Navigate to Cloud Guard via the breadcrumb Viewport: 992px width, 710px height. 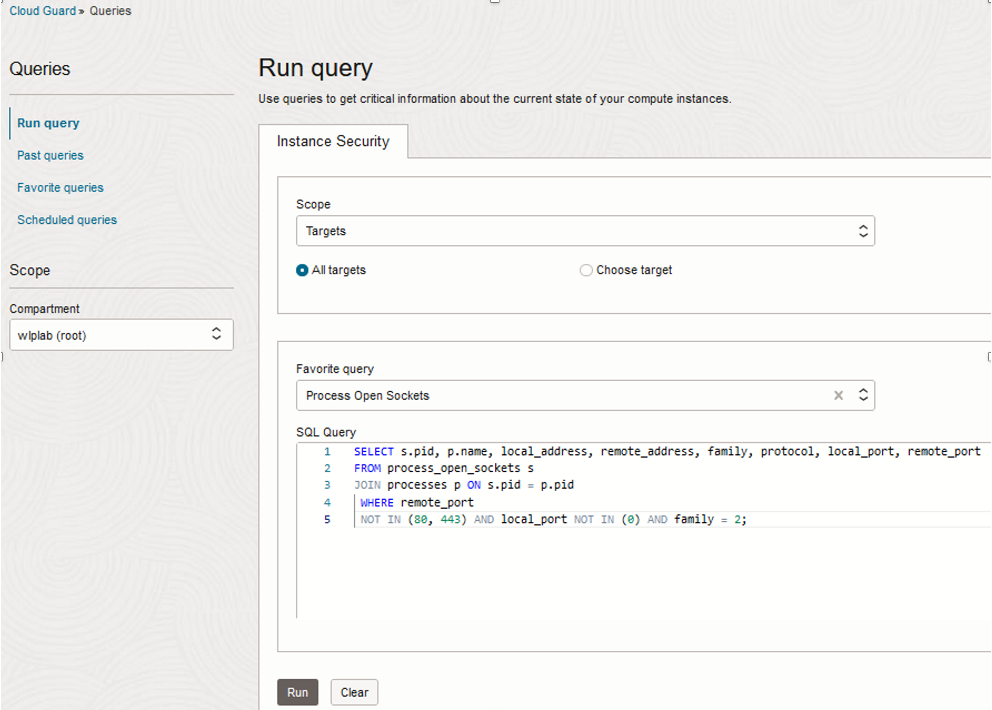42,10
